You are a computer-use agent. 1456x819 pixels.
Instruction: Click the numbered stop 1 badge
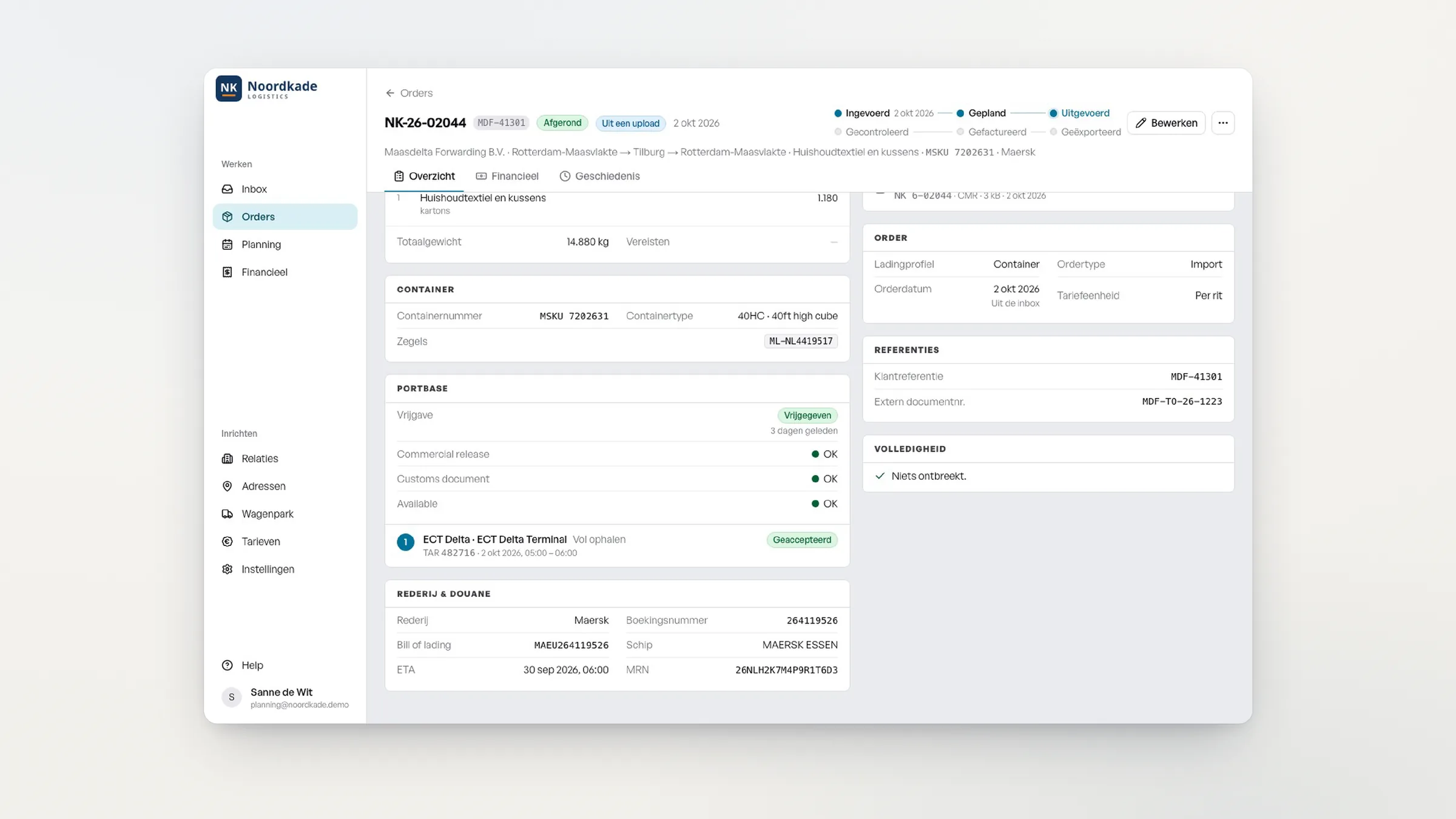[x=405, y=542]
